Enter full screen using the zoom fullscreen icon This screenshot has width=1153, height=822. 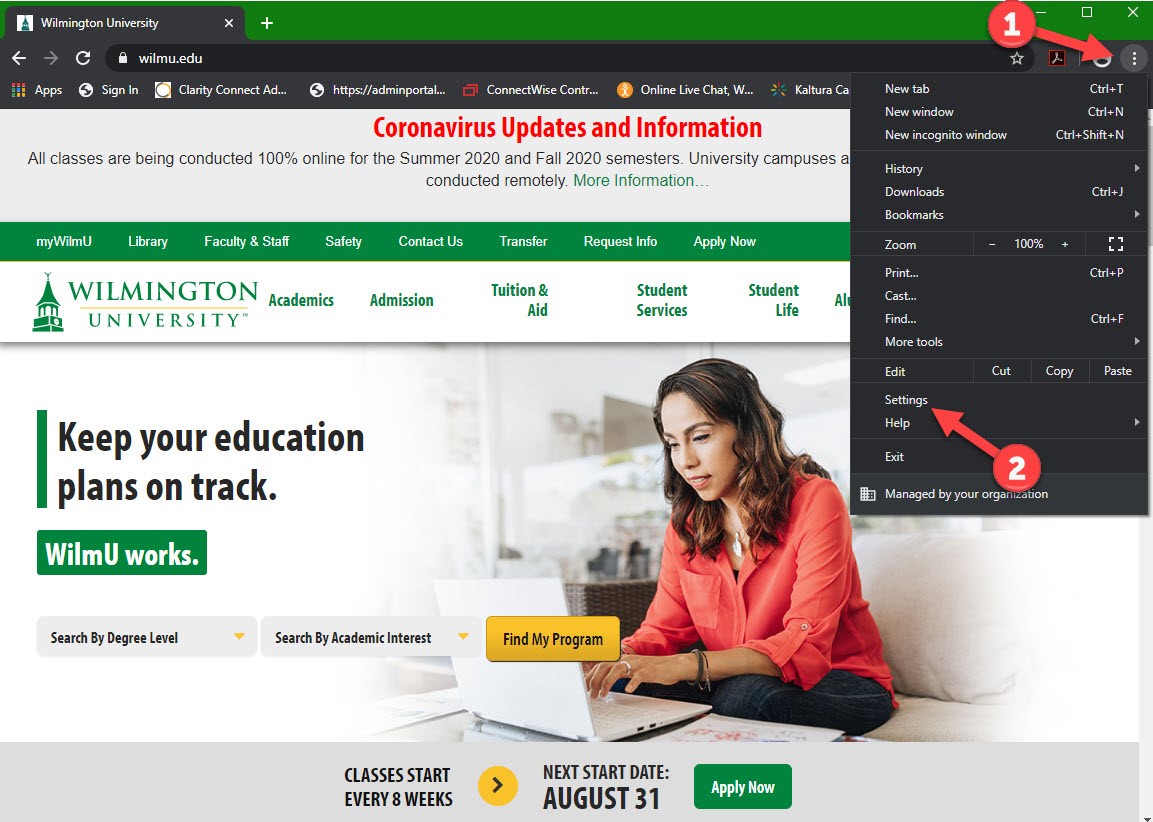1115,243
